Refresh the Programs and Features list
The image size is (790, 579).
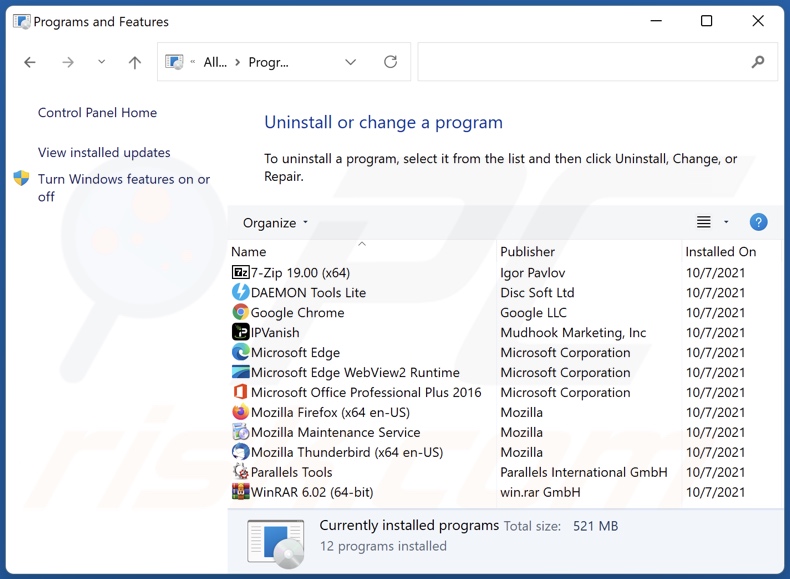(x=390, y=62)
